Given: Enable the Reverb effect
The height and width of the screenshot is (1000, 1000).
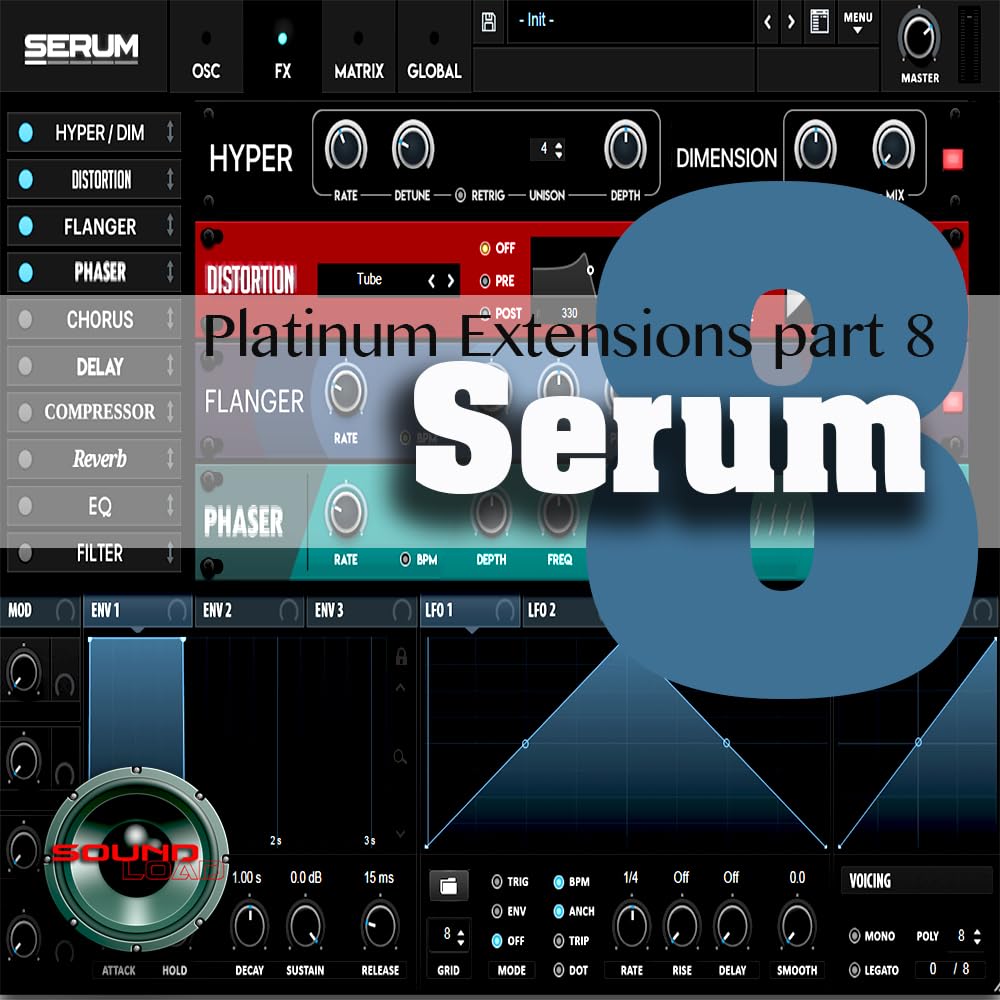Looking at the screenshot, I should click(x=26, y=459).
